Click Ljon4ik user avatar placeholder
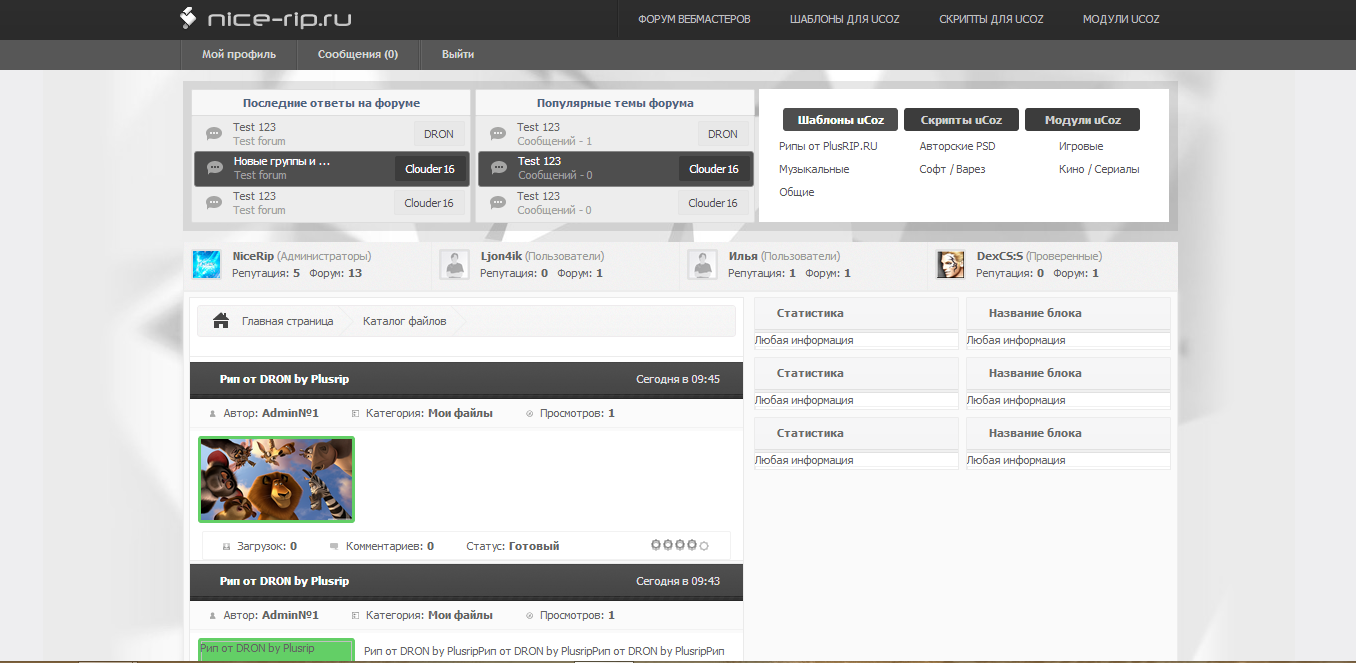The image size is (1356, 663). tap(455, 265)
